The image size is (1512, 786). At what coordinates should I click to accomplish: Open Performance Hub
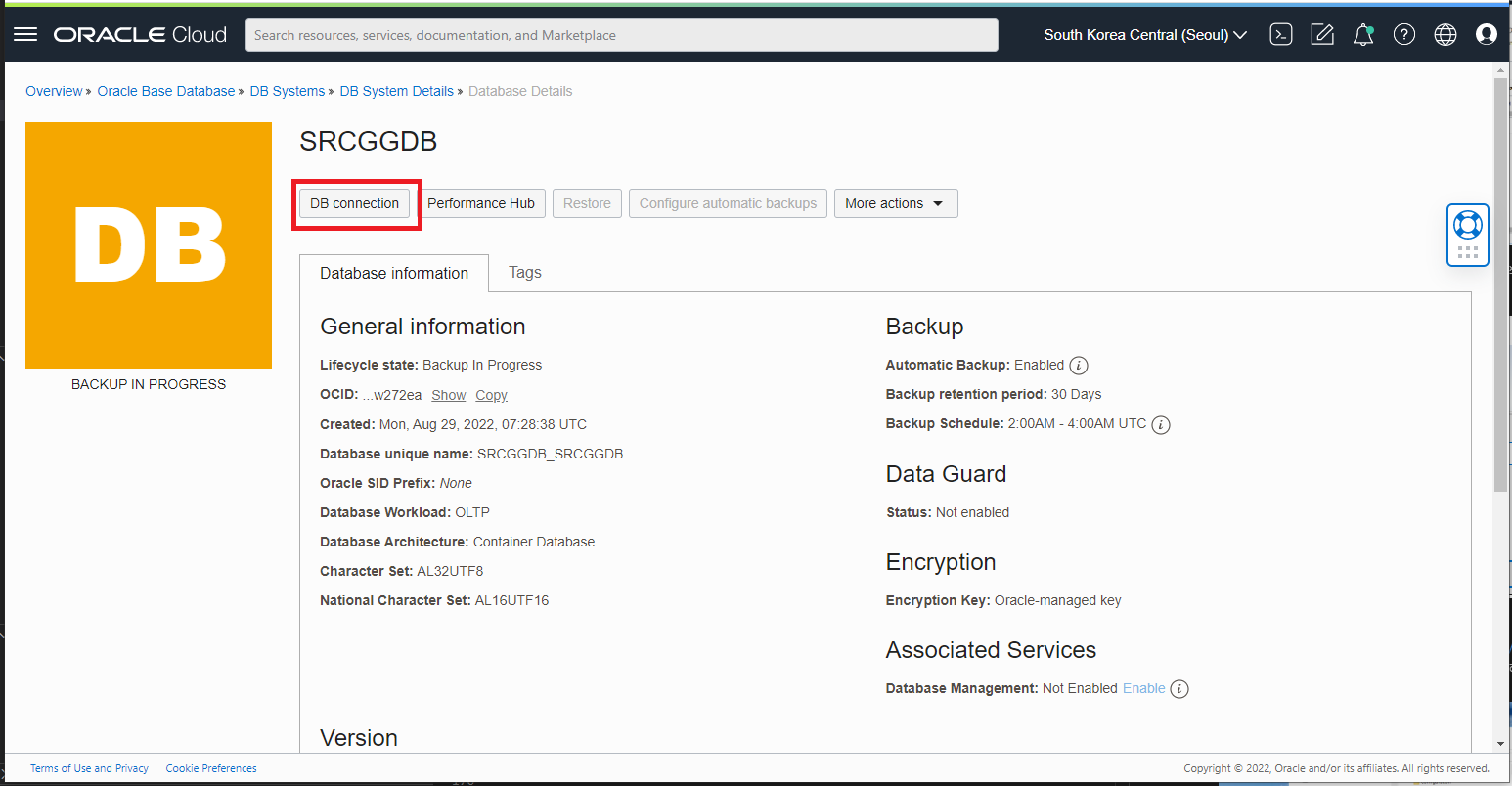click(481, 203)
